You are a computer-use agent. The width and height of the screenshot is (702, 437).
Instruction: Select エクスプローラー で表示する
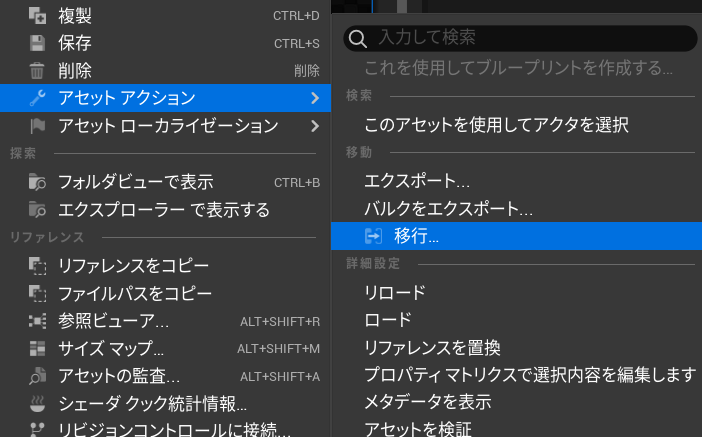pos(165,210)
